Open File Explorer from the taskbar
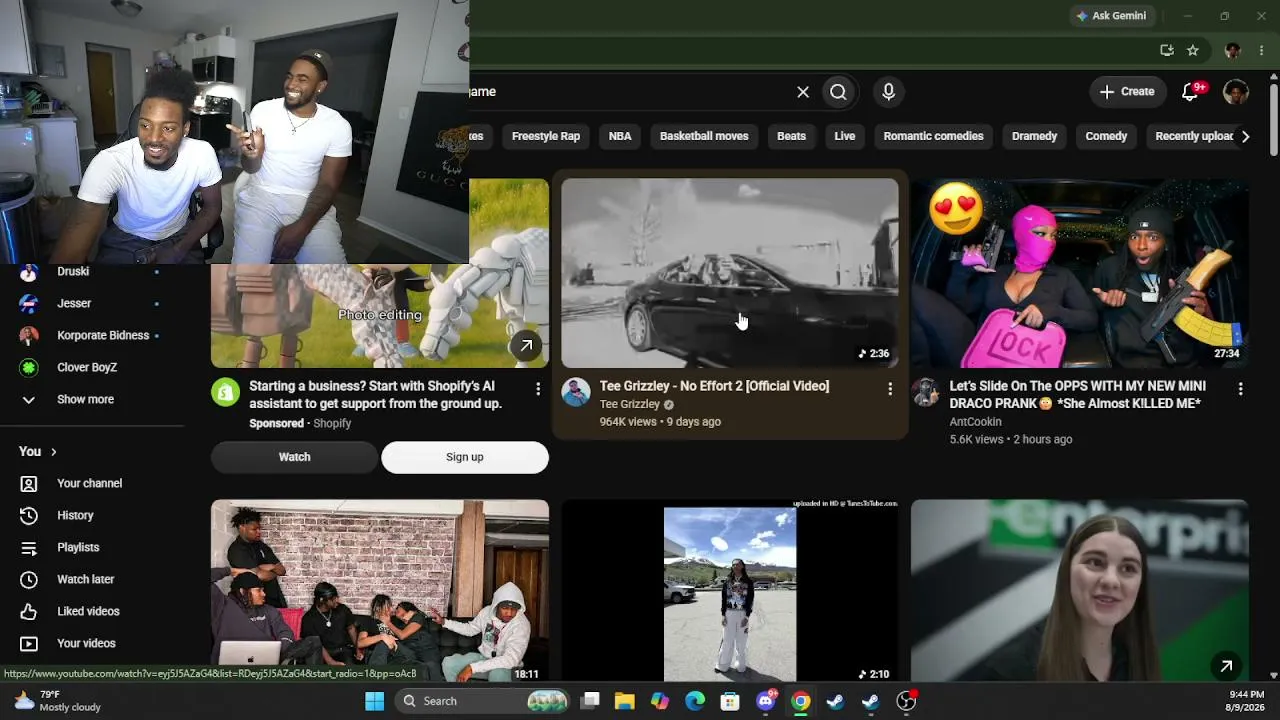This screenshot has height=720, width=1280. point(625,701)
